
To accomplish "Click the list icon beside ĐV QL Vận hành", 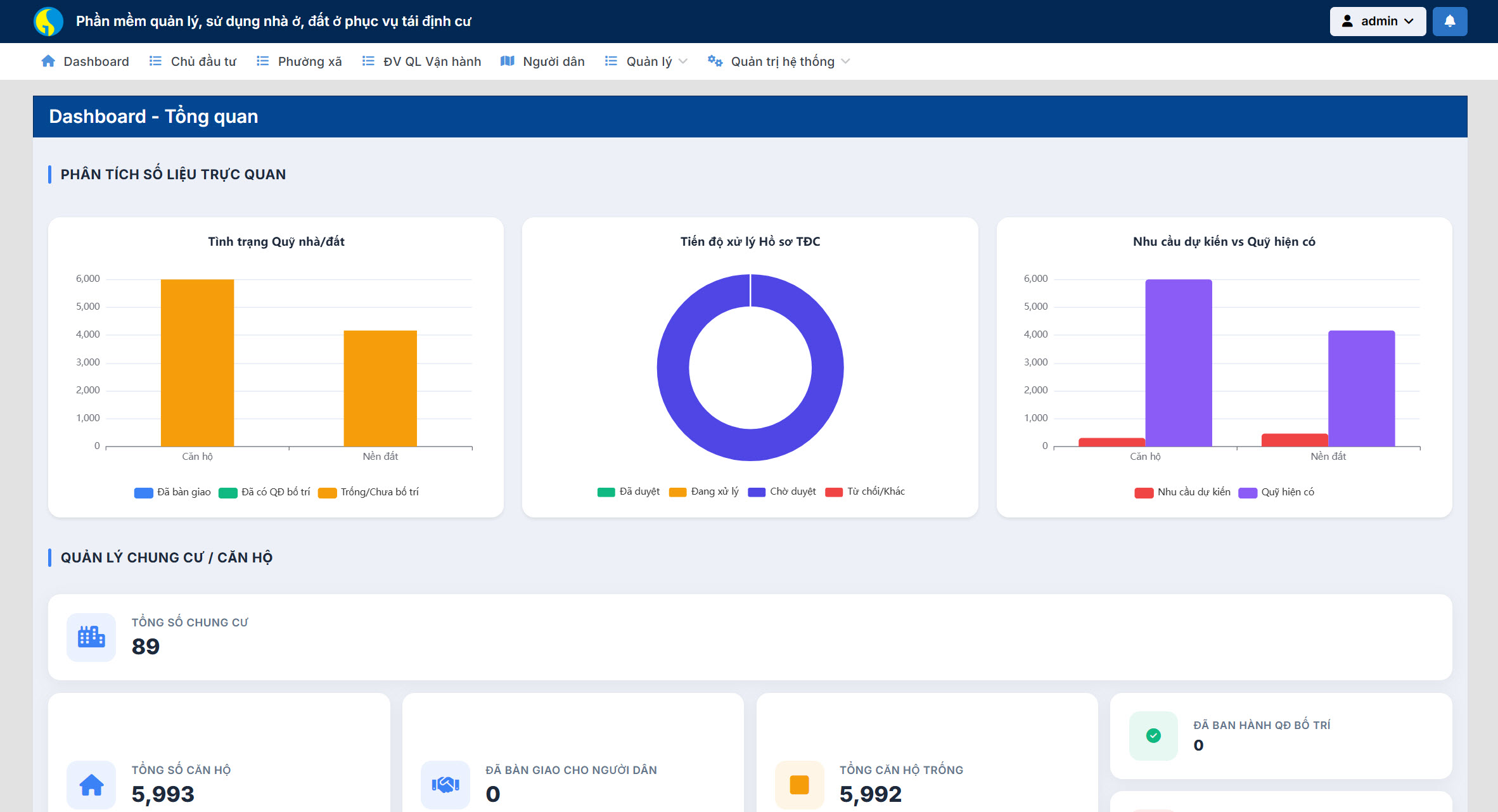I will [368, 61].
